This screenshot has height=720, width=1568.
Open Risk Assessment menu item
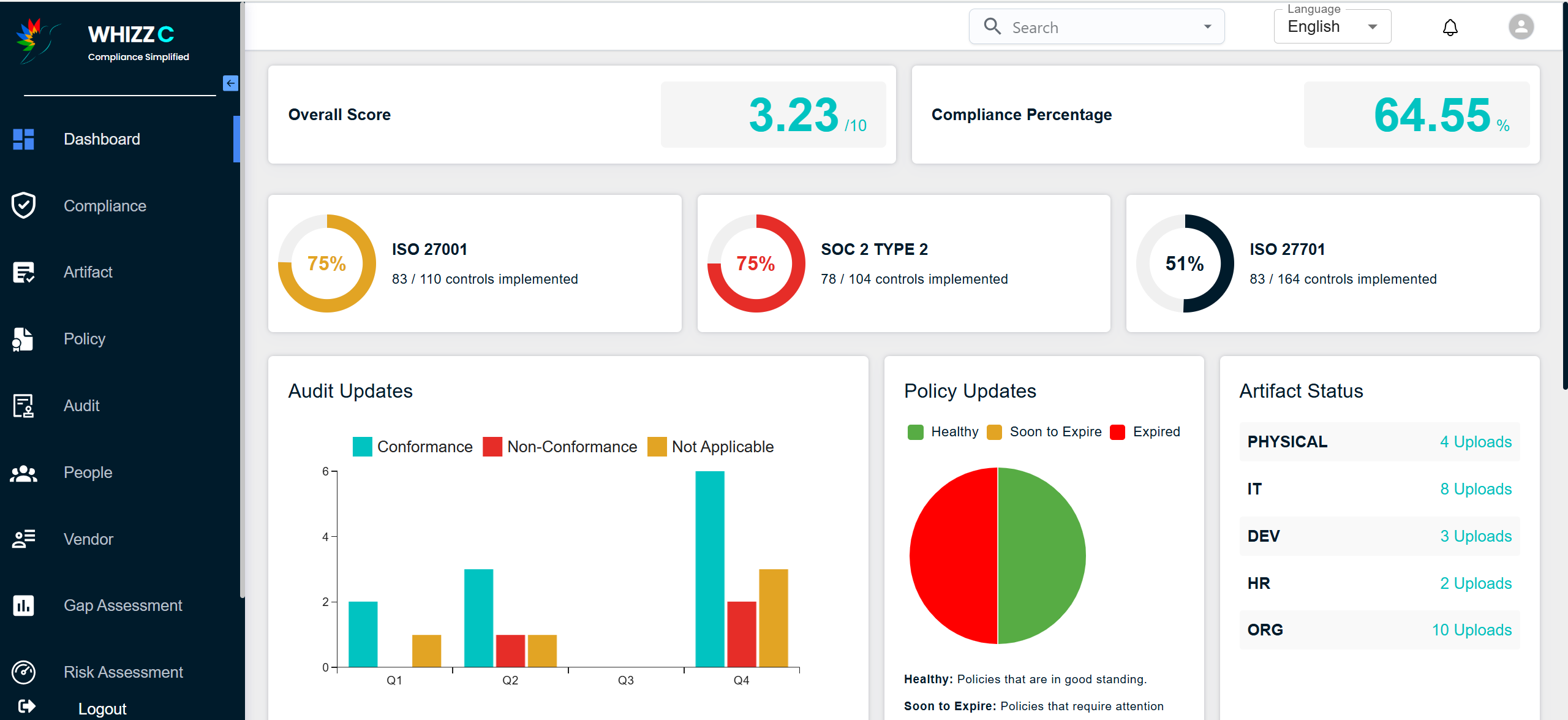coord(123,672)
